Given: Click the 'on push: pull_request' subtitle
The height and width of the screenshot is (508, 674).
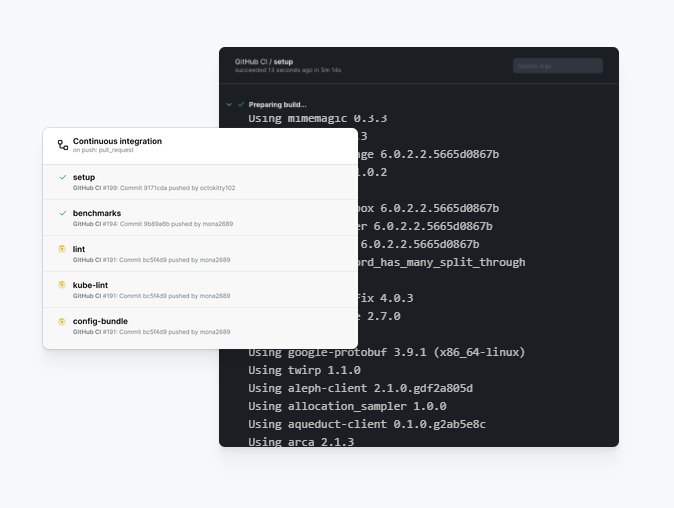Looking at the screenshot, I should click(x=103, y=150).
